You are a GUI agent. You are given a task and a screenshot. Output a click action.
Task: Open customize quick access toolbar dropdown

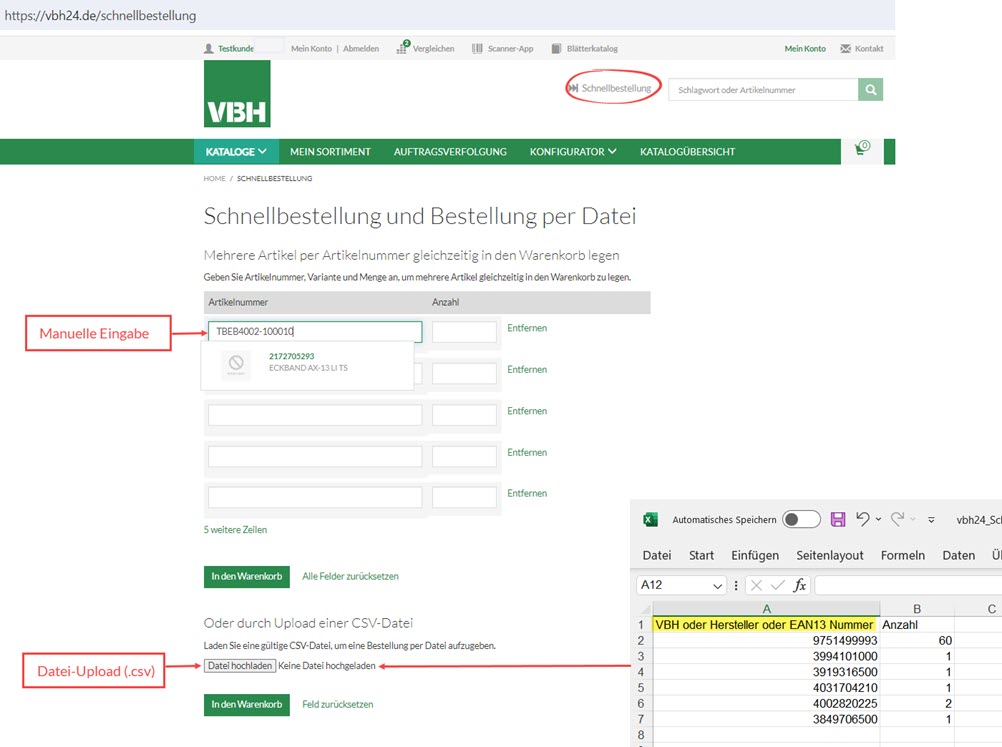(x=932, y=520)
